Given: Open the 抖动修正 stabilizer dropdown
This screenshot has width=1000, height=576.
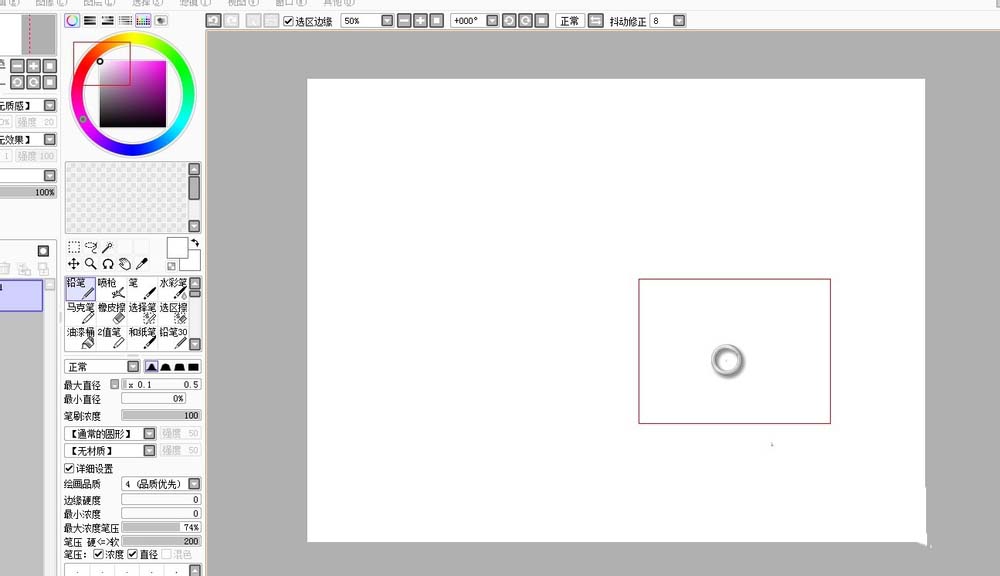Looking at the screenshot, I should (x=679, y=20).
